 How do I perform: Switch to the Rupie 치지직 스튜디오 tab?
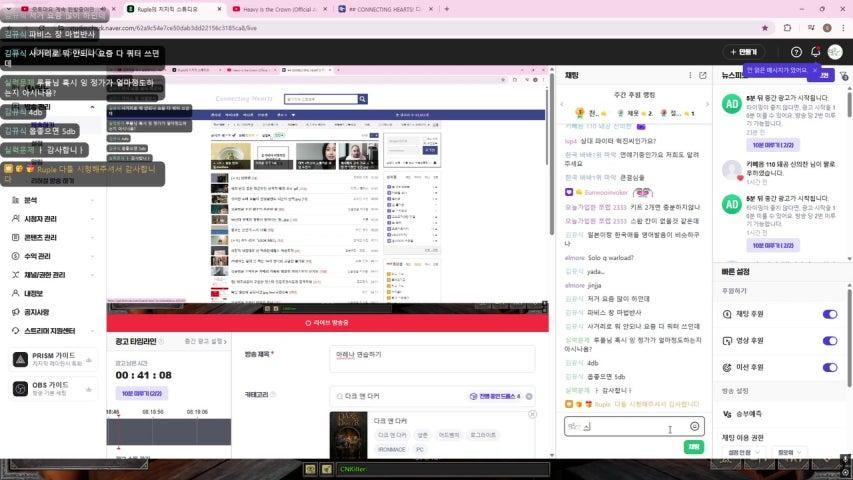tap(175, 9)
